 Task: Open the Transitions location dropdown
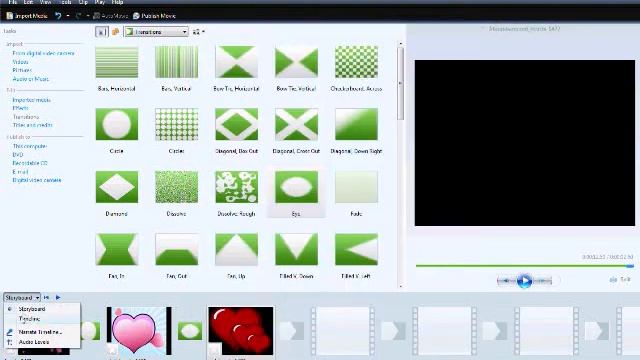pos(156,31)
